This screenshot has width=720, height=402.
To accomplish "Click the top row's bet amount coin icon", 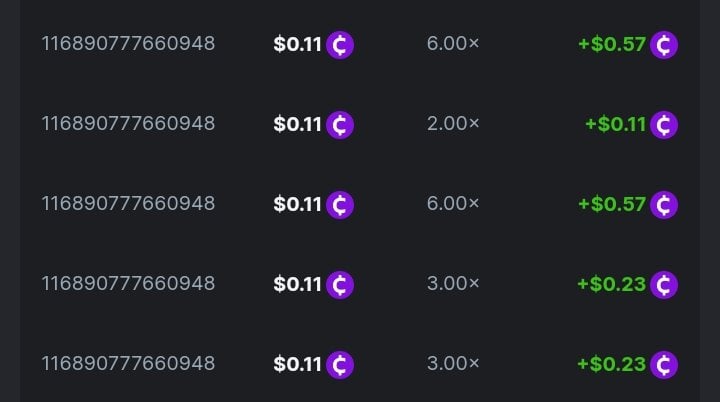I will pyautogui.click(x=340, y=45).
